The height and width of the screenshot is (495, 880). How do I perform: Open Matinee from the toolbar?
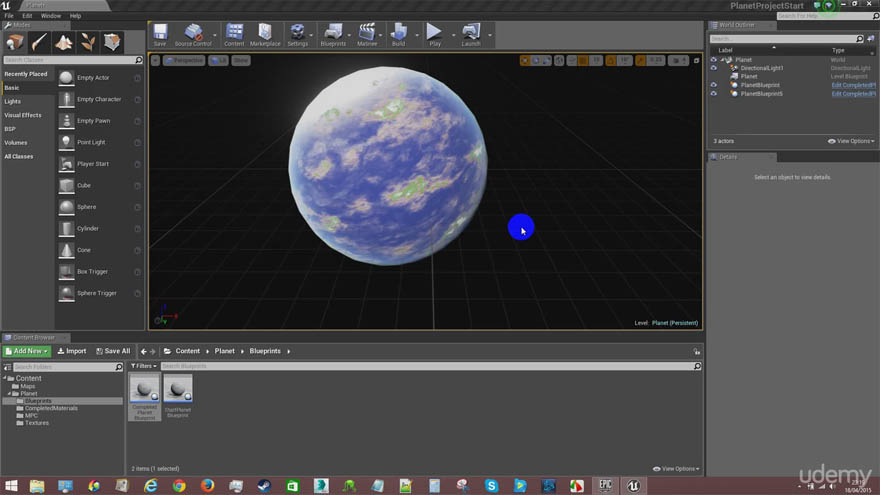(367, 34)
